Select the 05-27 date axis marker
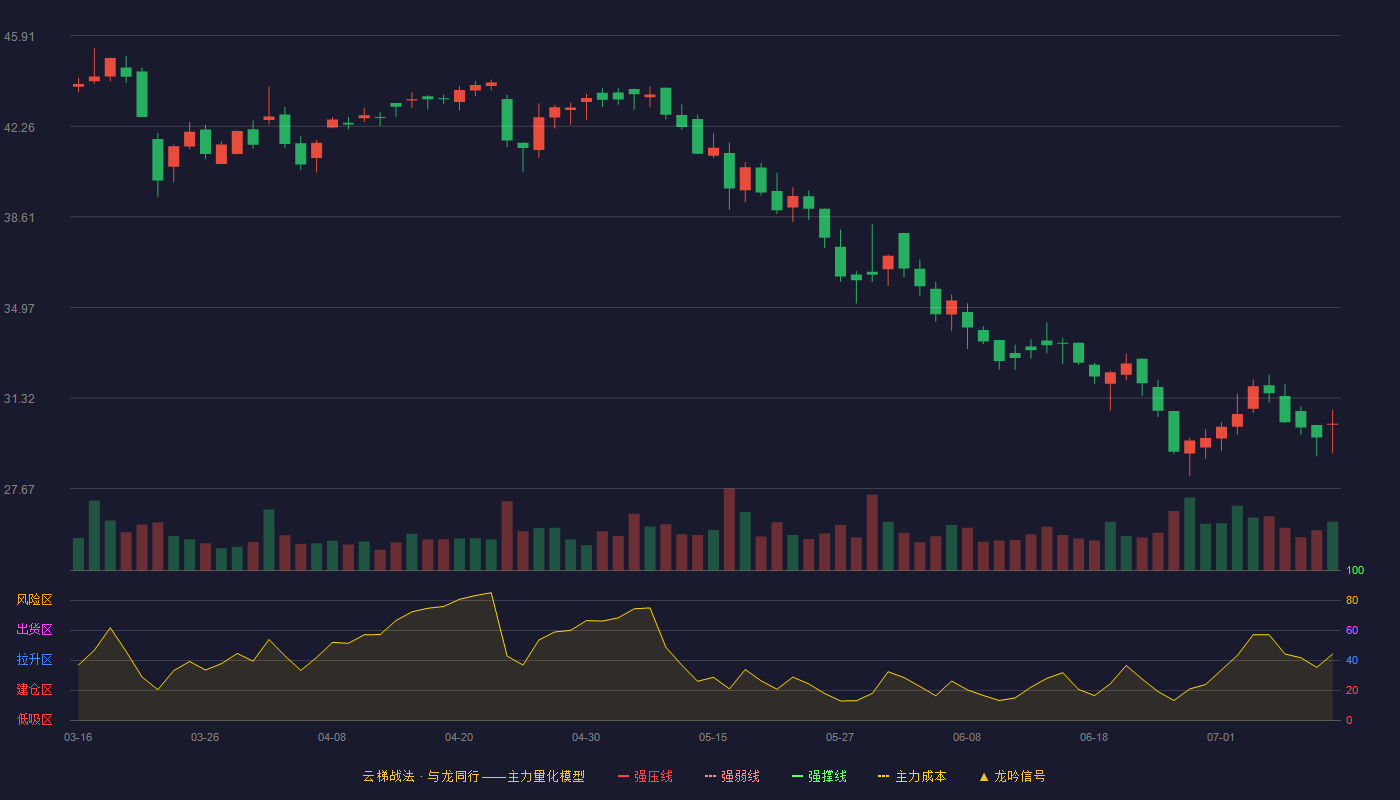This screenshot has height=800, width=1400. point(840,737)
